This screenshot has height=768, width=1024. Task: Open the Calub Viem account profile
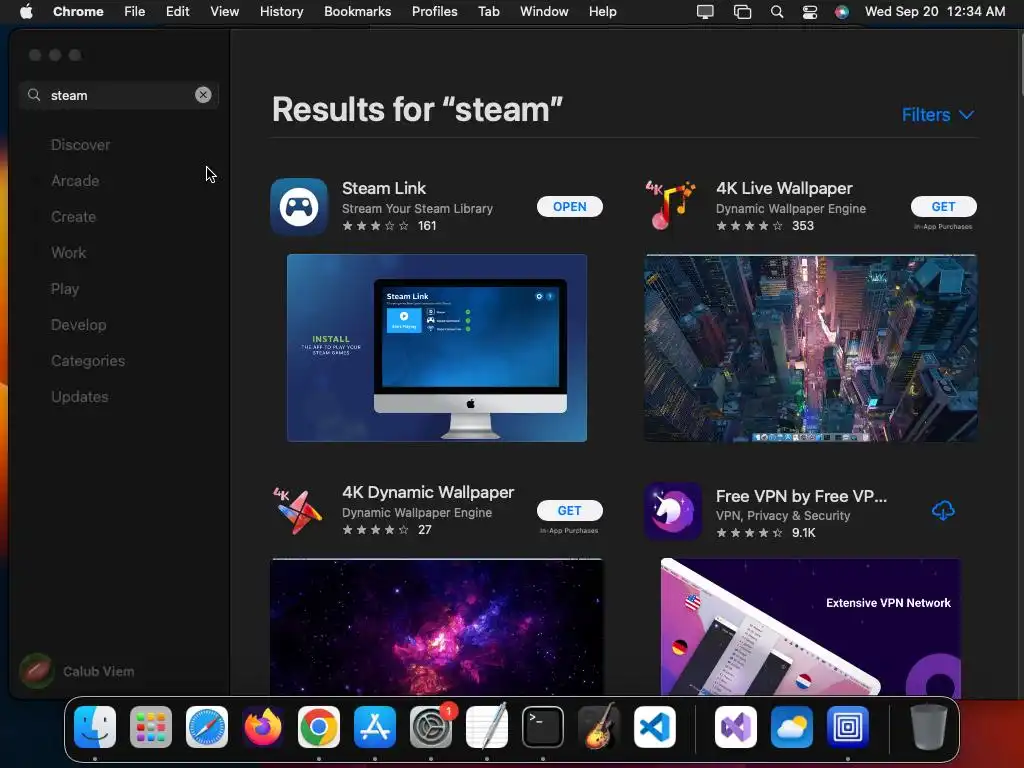point(77,671)
